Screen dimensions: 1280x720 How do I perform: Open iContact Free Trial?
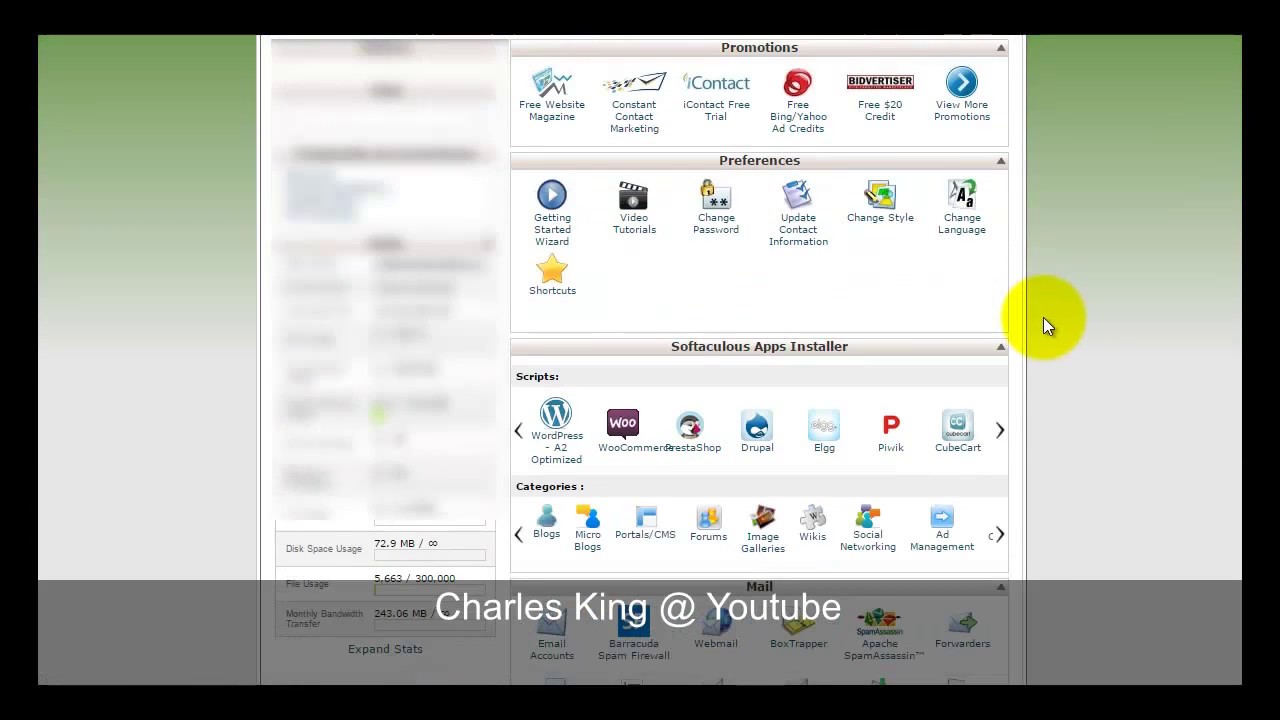[716, 95]
